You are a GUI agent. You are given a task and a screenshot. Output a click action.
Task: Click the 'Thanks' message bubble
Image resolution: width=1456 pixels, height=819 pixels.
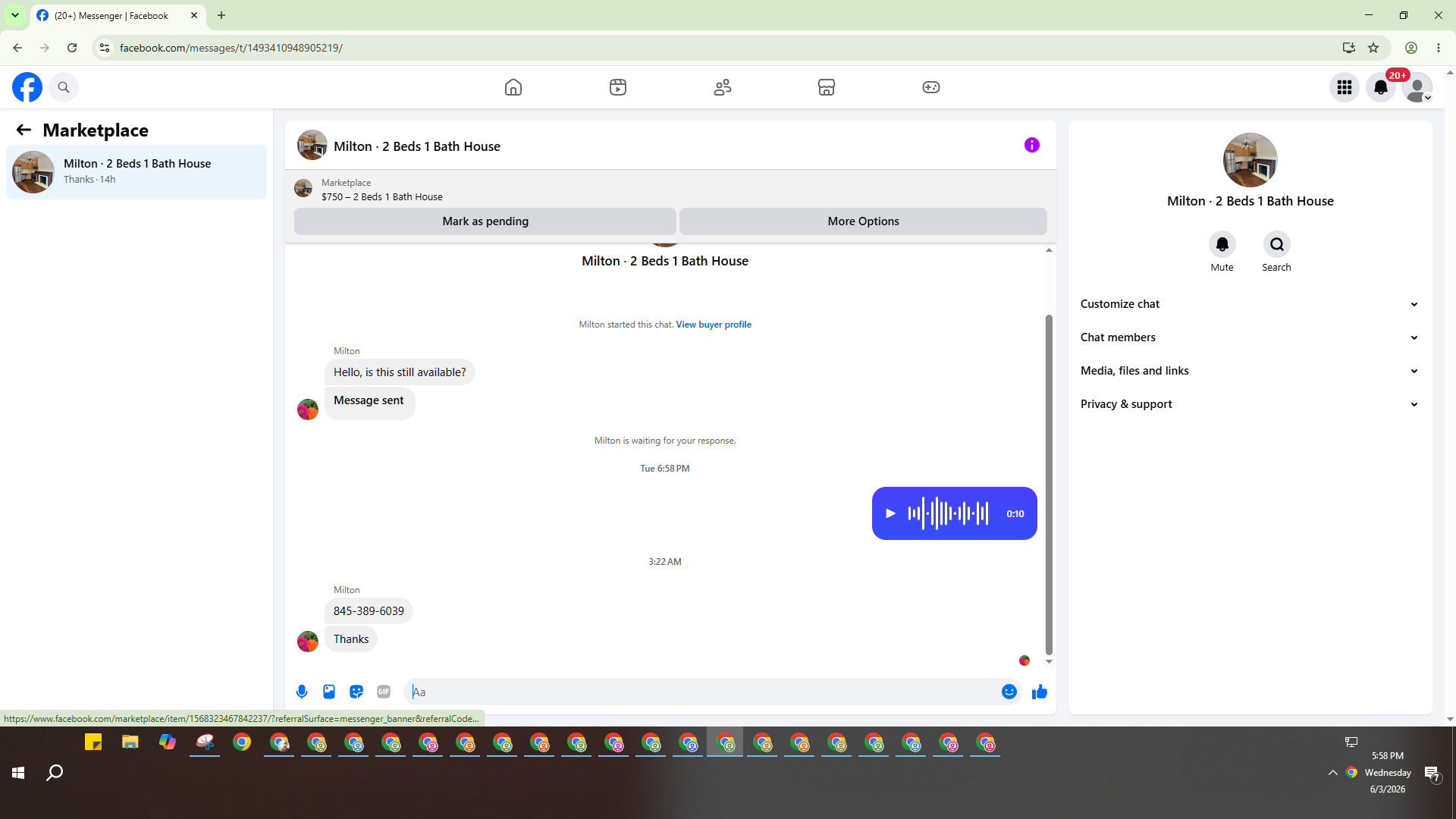[x=351, y=639]
